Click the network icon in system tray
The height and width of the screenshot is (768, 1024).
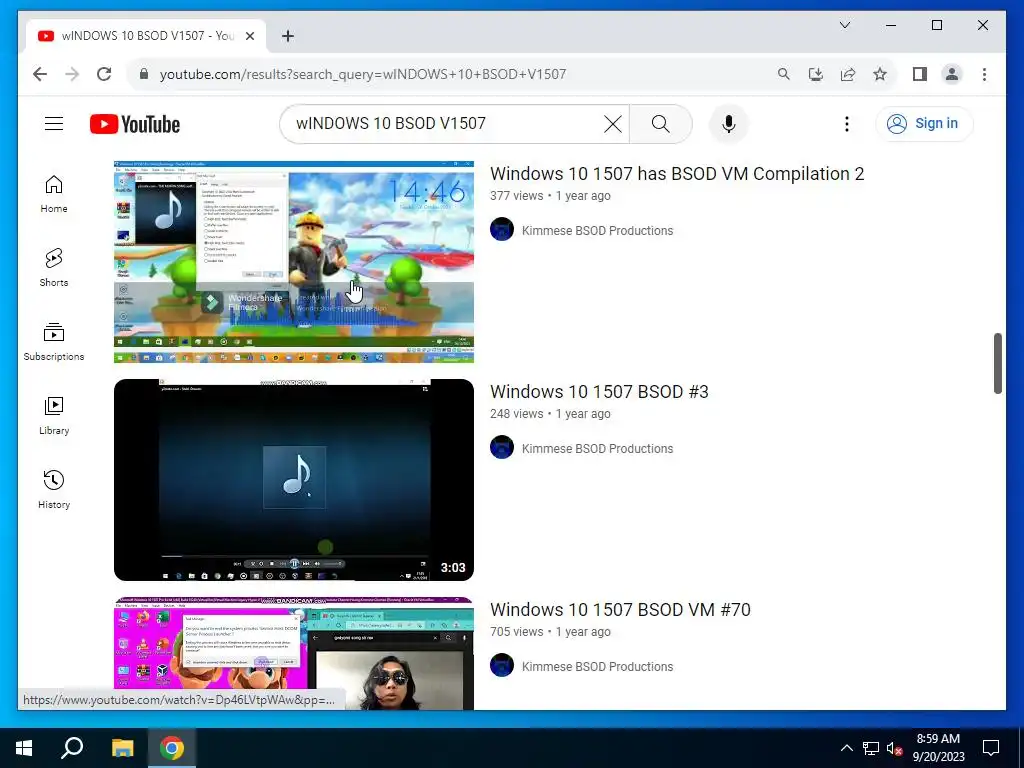point(871,748)
